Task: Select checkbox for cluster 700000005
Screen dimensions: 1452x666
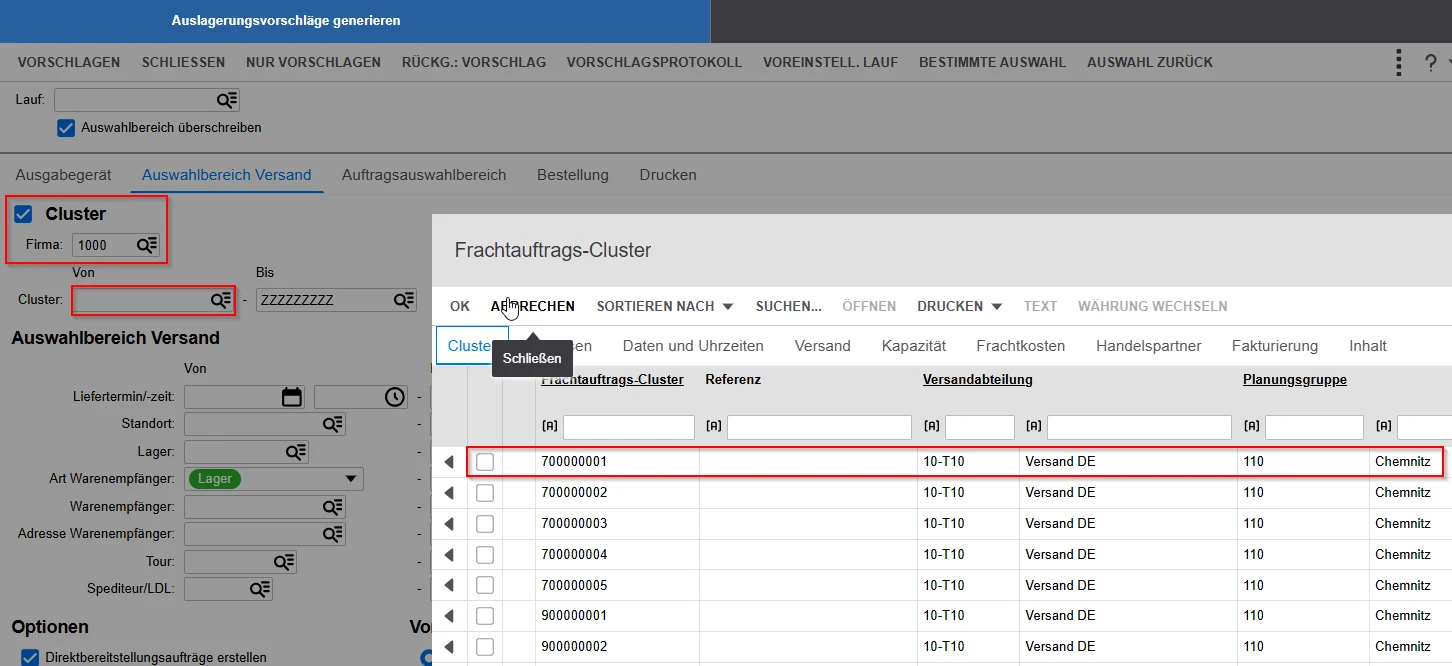Action: click(485, 585)
